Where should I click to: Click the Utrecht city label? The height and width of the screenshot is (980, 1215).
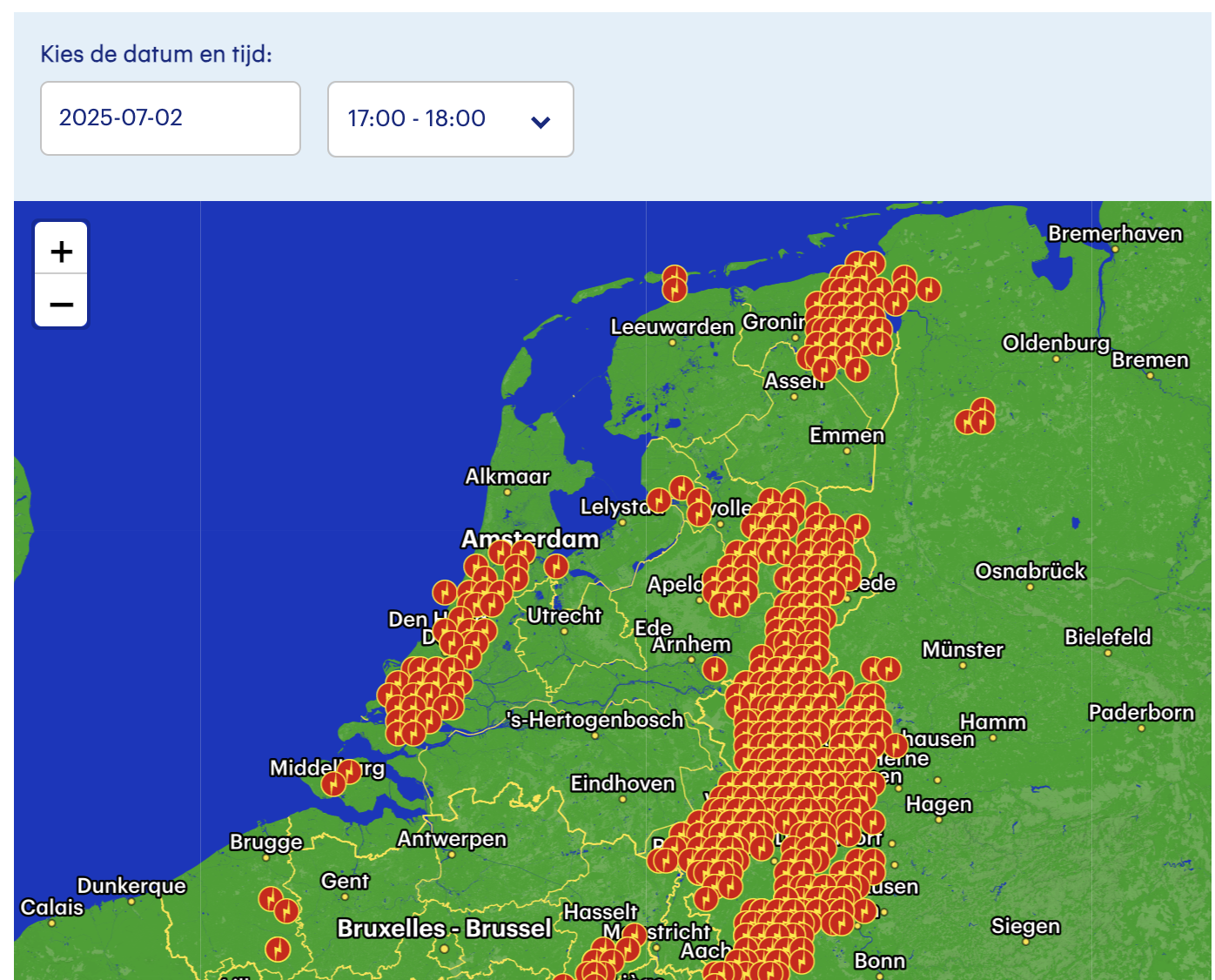[564, 615]
